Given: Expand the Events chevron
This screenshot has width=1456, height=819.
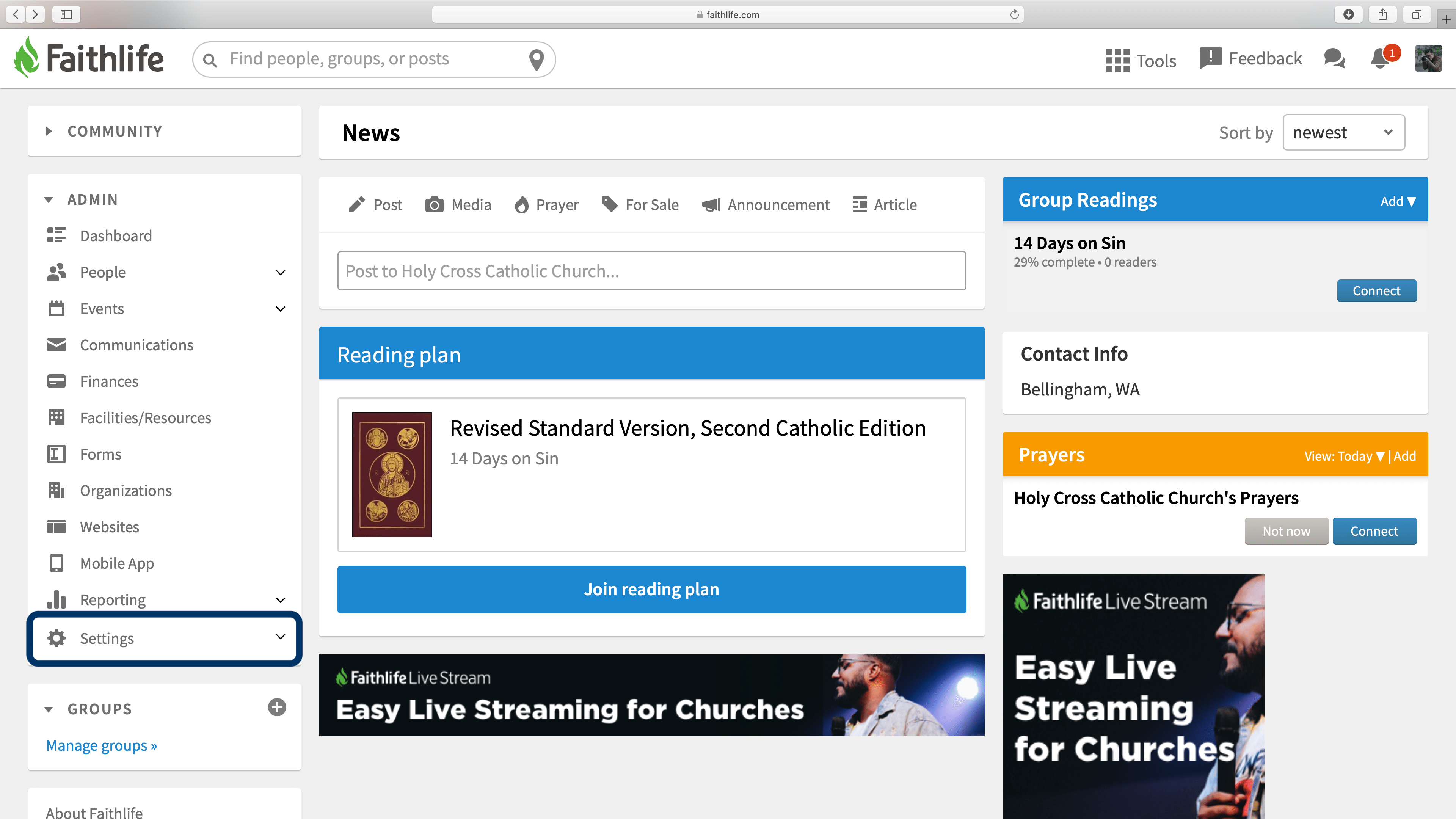Looking at the screenshot, I should 280,309.
